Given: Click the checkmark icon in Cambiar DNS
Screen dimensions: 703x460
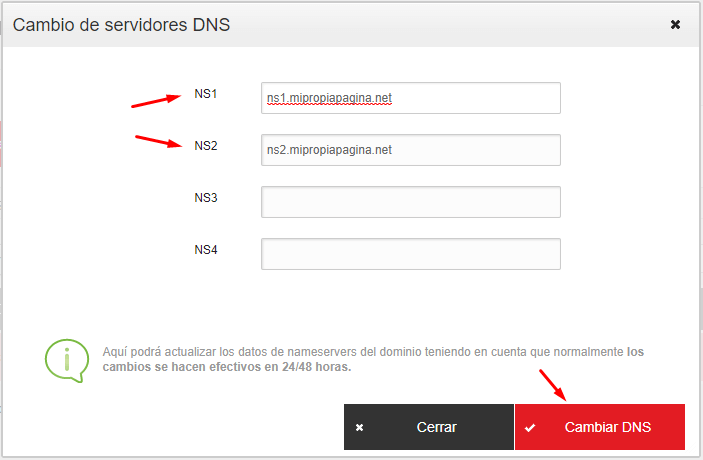Looking at the screenshot, I should (x=530, y=428).
